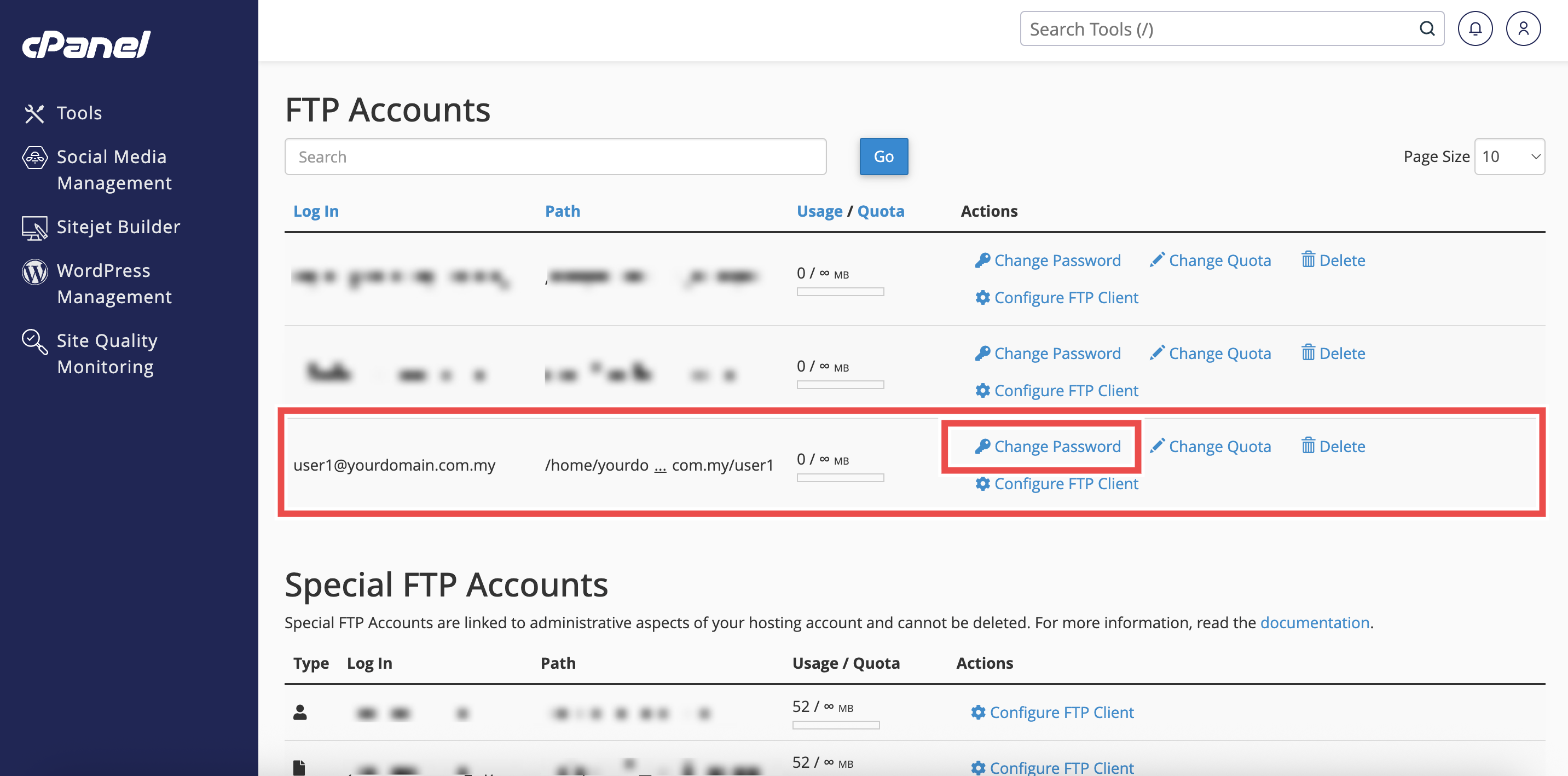The image size is (1568, 776).
Task: Sort the accounts by Log In column
Action: (315, 211)
